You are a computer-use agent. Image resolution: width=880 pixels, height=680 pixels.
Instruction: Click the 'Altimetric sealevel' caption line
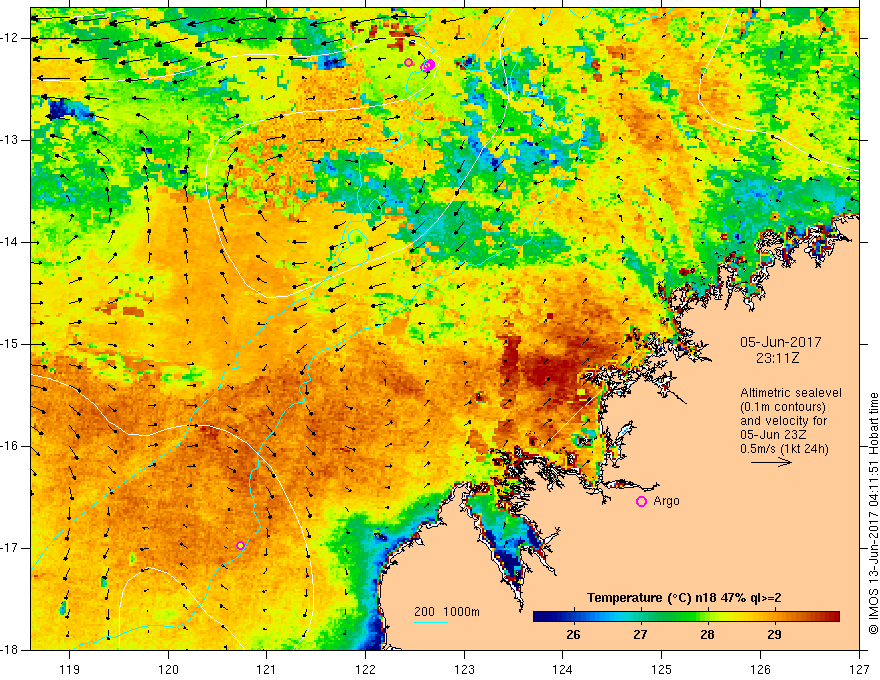tap(791, 393)
